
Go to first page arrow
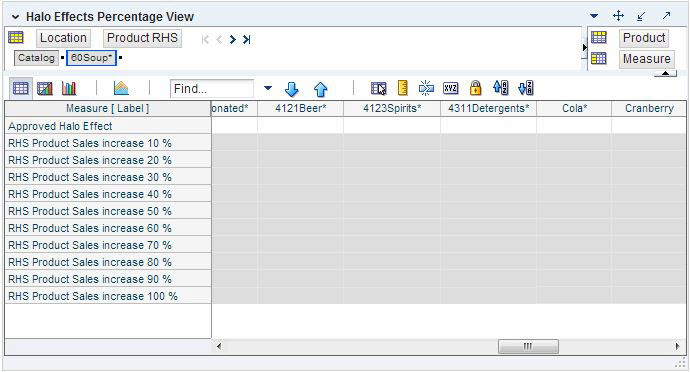(205, 40)
